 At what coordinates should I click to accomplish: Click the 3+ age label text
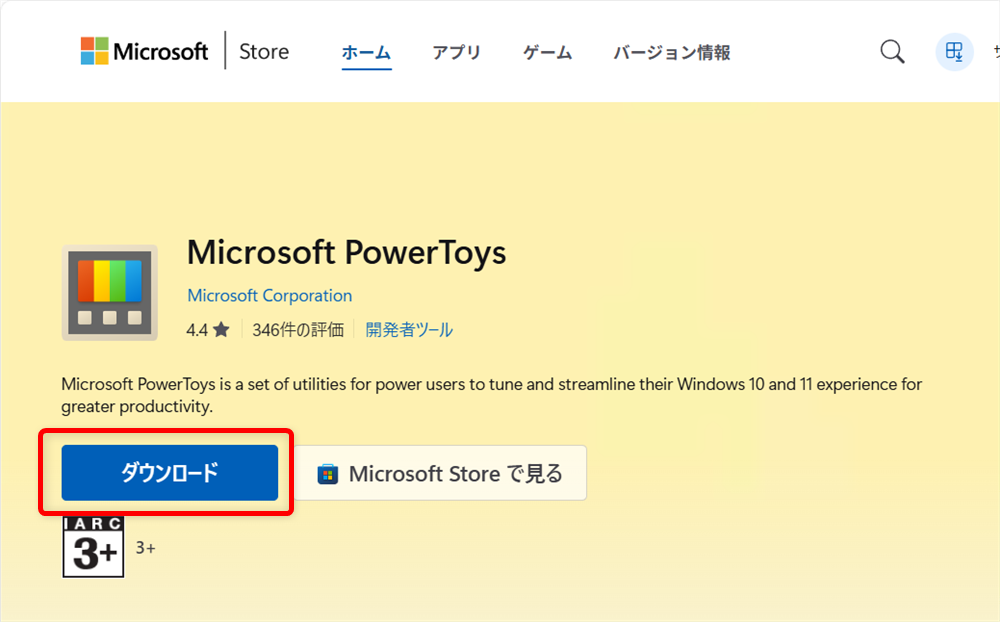144,547
